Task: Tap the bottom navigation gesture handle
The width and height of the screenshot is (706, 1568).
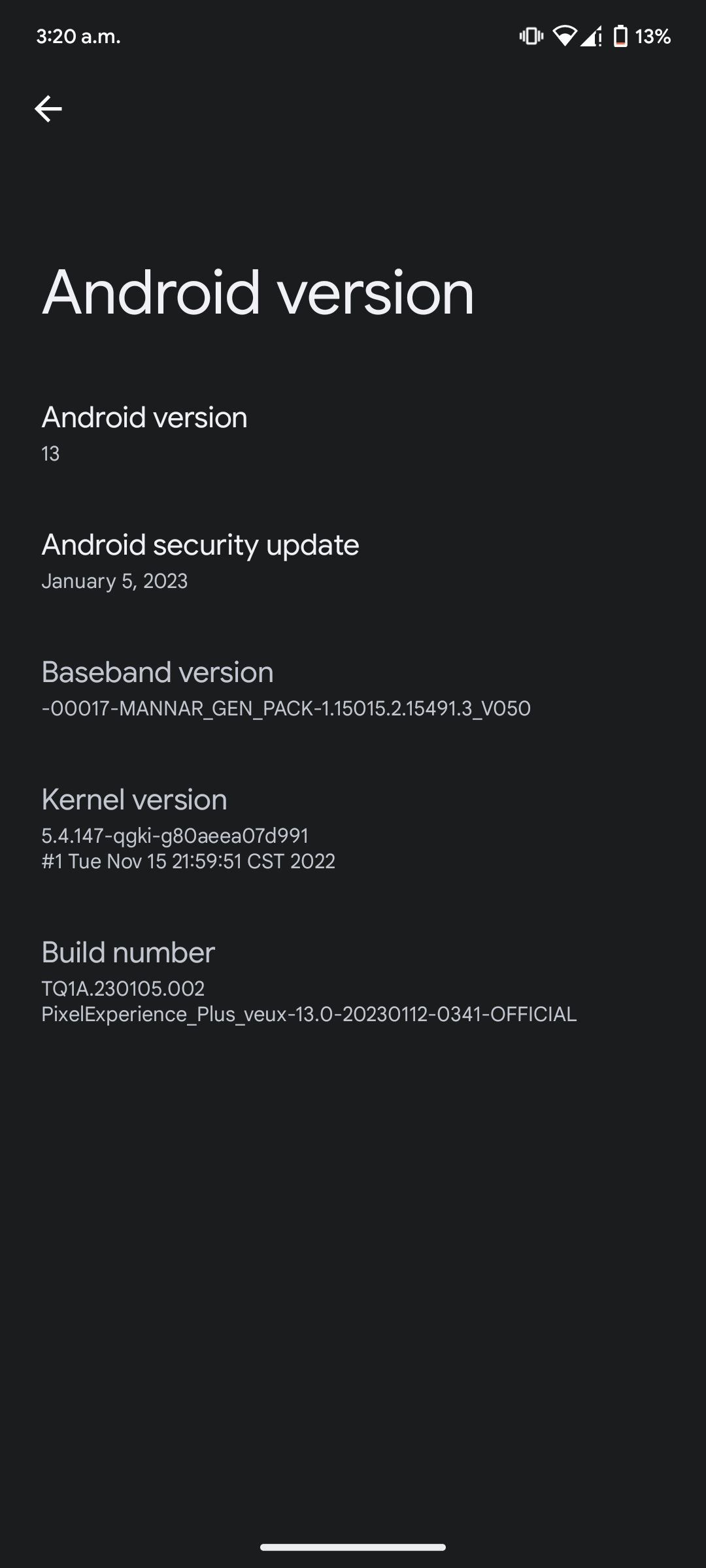Action: click(x=353, y=1547)
